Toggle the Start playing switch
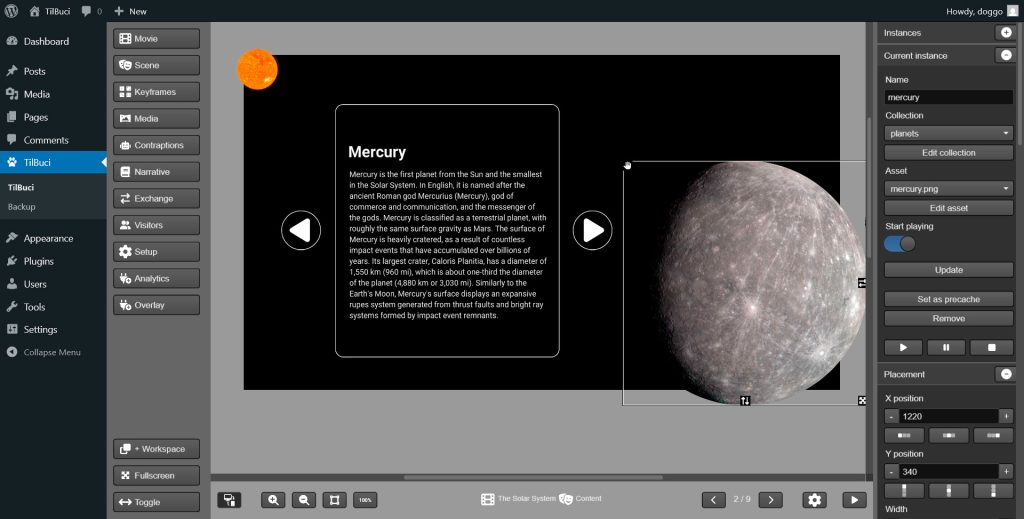Image resolution: width=1024 pixels, height=519 pixels. (x=900, y=244)
